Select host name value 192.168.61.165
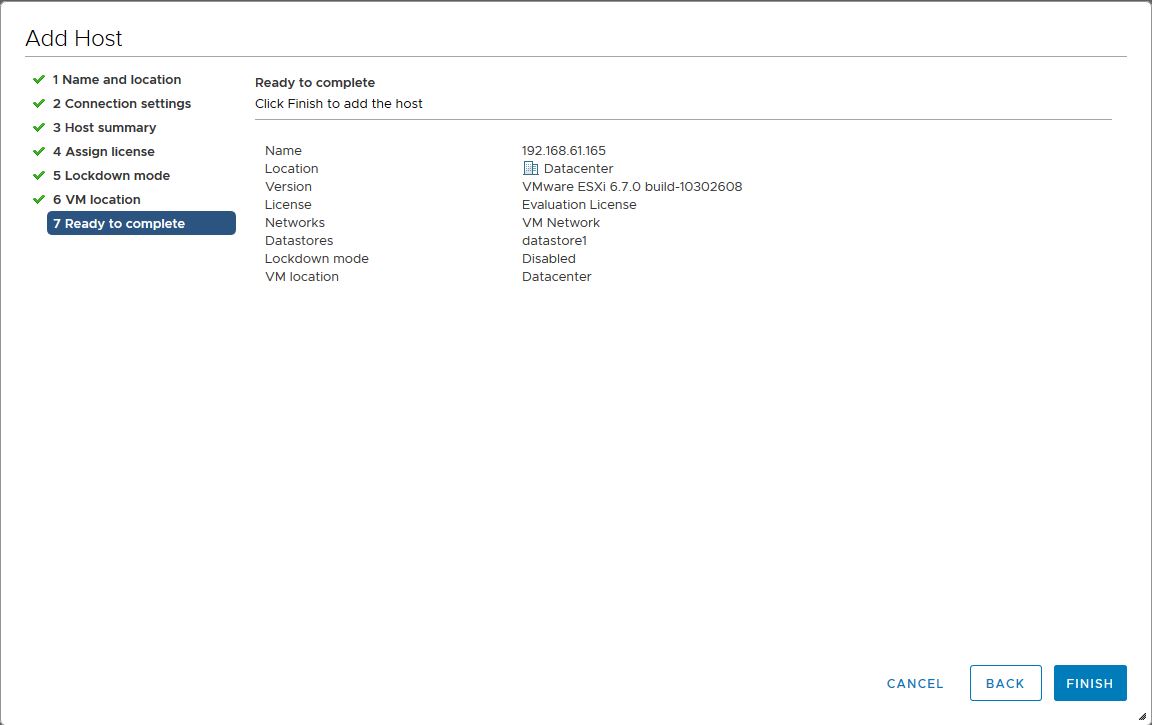The width and height of the screenshot is (1152, 725). 564,151
